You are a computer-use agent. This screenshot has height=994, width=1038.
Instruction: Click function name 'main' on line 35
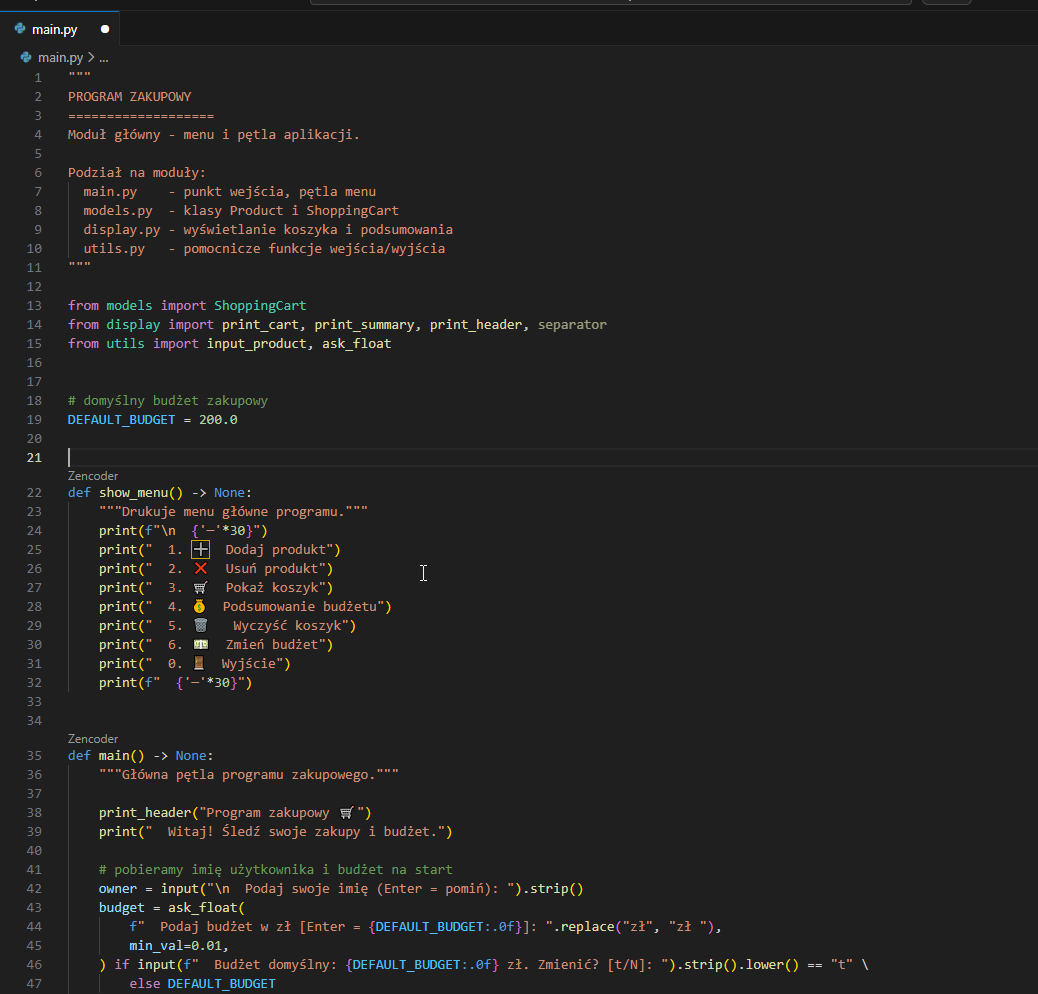tap(114, 756)
